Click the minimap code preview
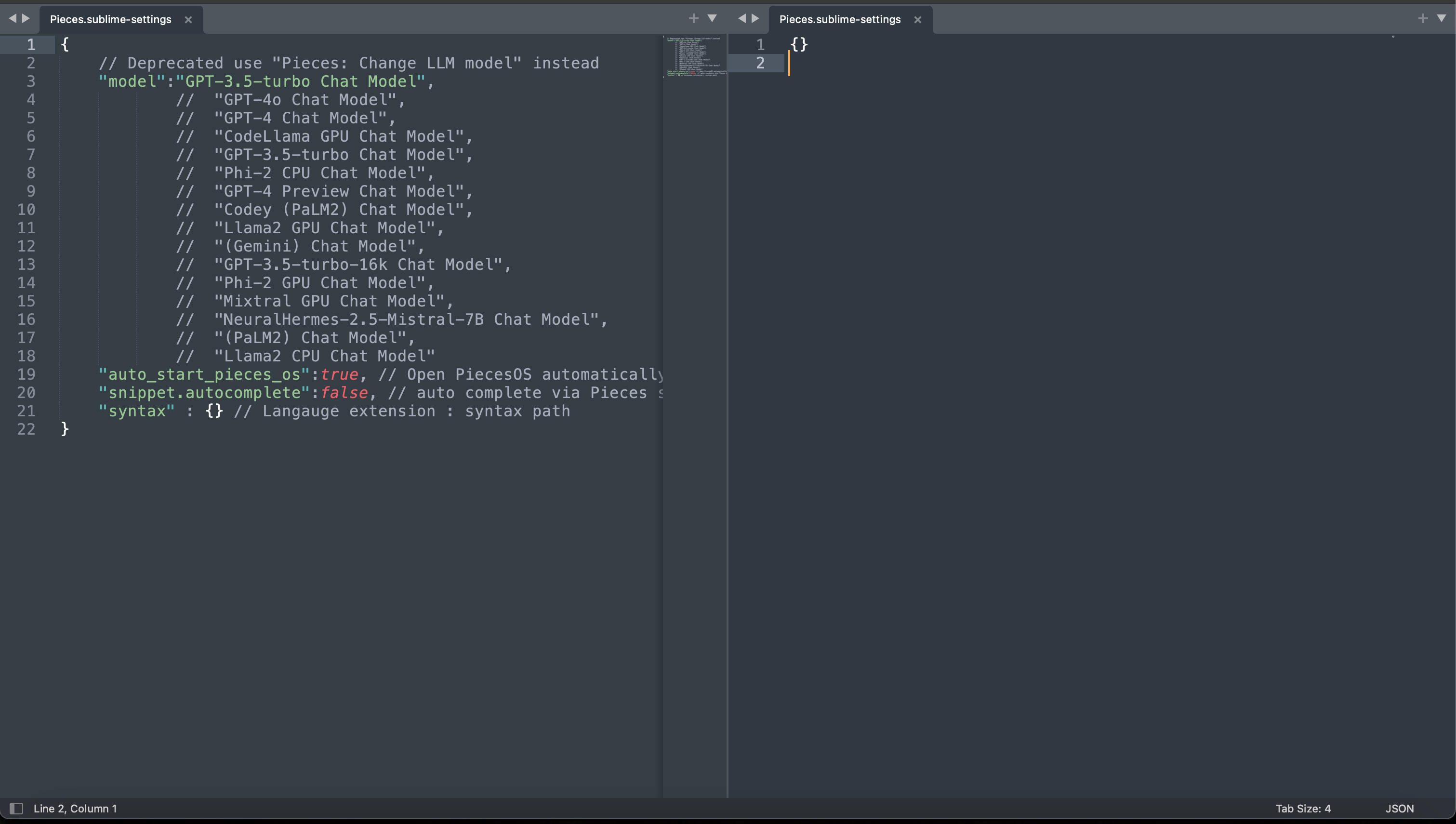Viewport: 1456px width, 824px height. [x=694, y=56]
